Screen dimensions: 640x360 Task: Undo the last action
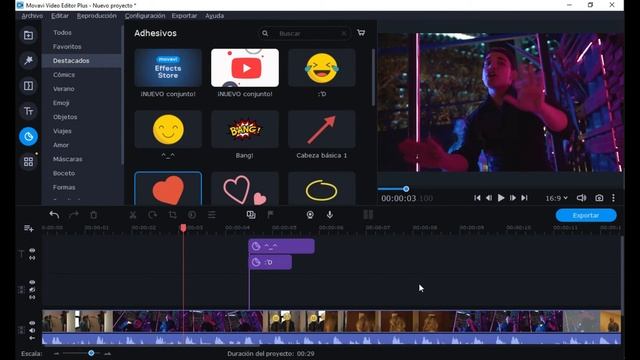tap(54, 215)
